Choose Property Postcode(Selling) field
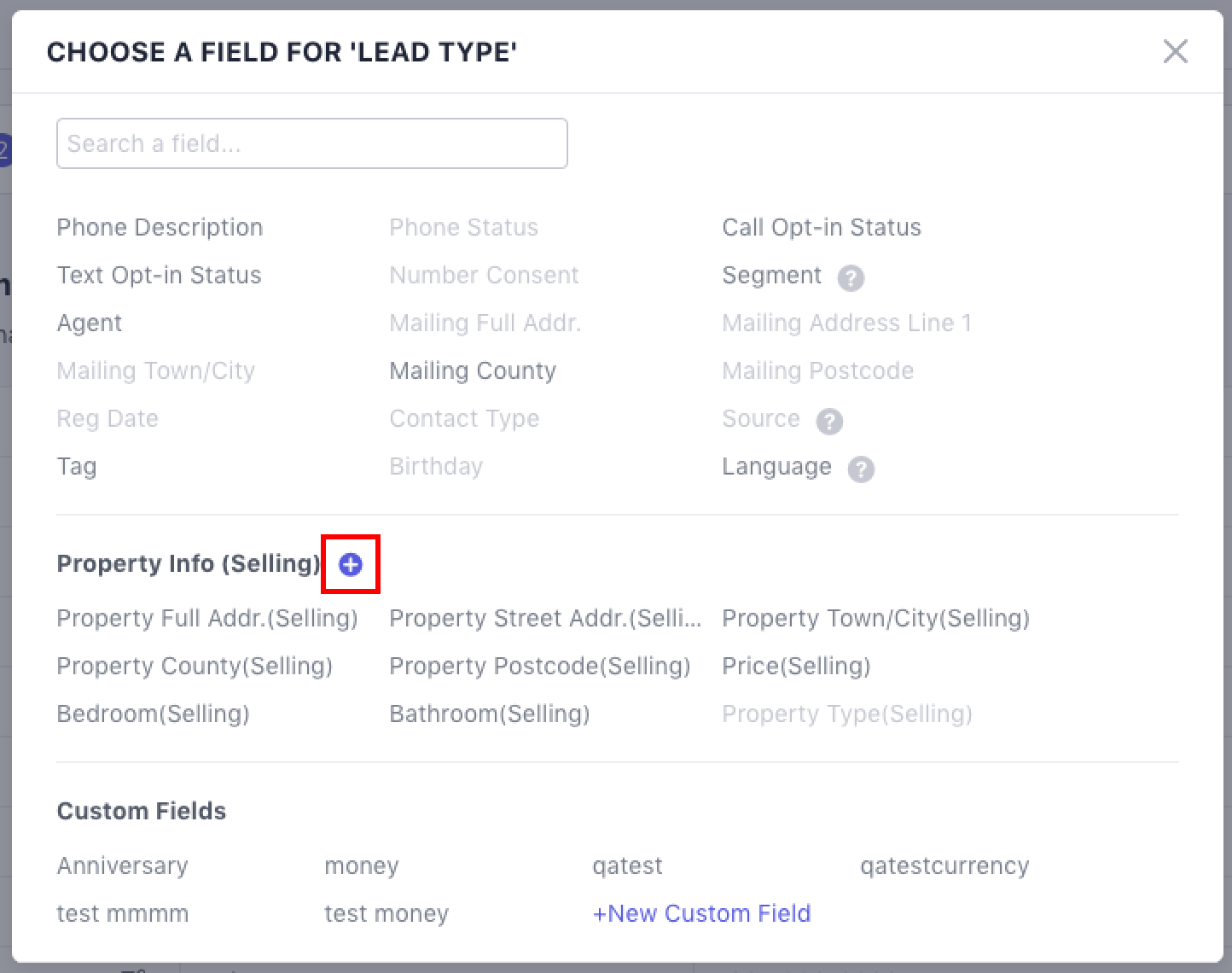 [x=539, y=666]
